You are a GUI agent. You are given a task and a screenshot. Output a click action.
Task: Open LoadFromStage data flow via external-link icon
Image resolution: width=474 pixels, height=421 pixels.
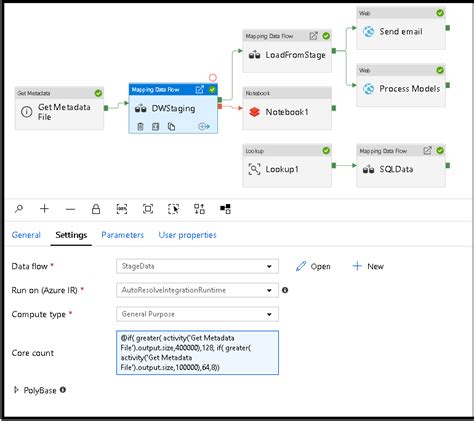click(313, 36)
